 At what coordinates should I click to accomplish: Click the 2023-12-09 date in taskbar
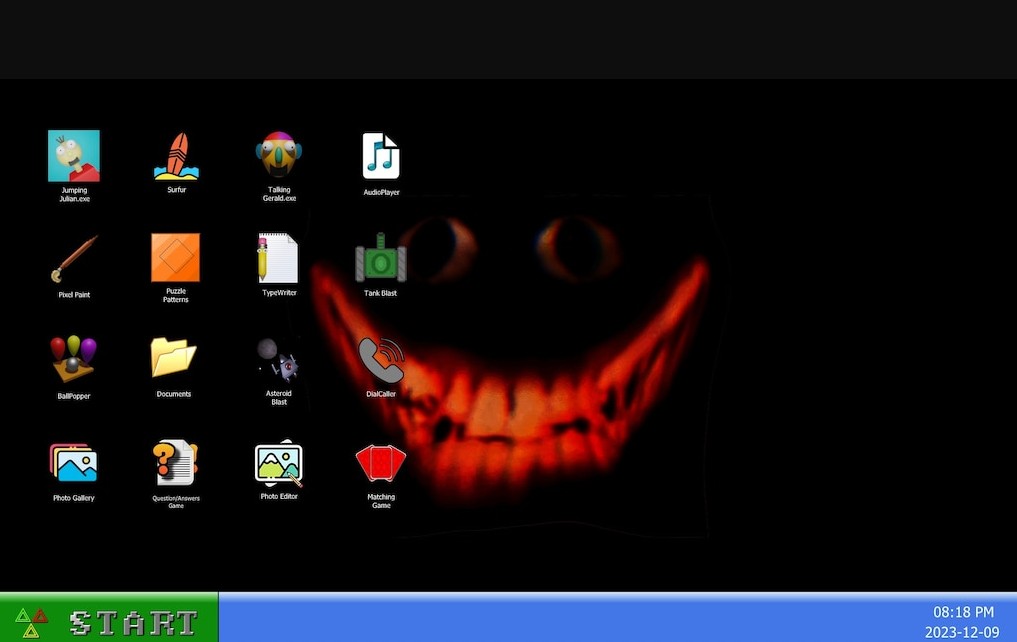tap(961, 632)
